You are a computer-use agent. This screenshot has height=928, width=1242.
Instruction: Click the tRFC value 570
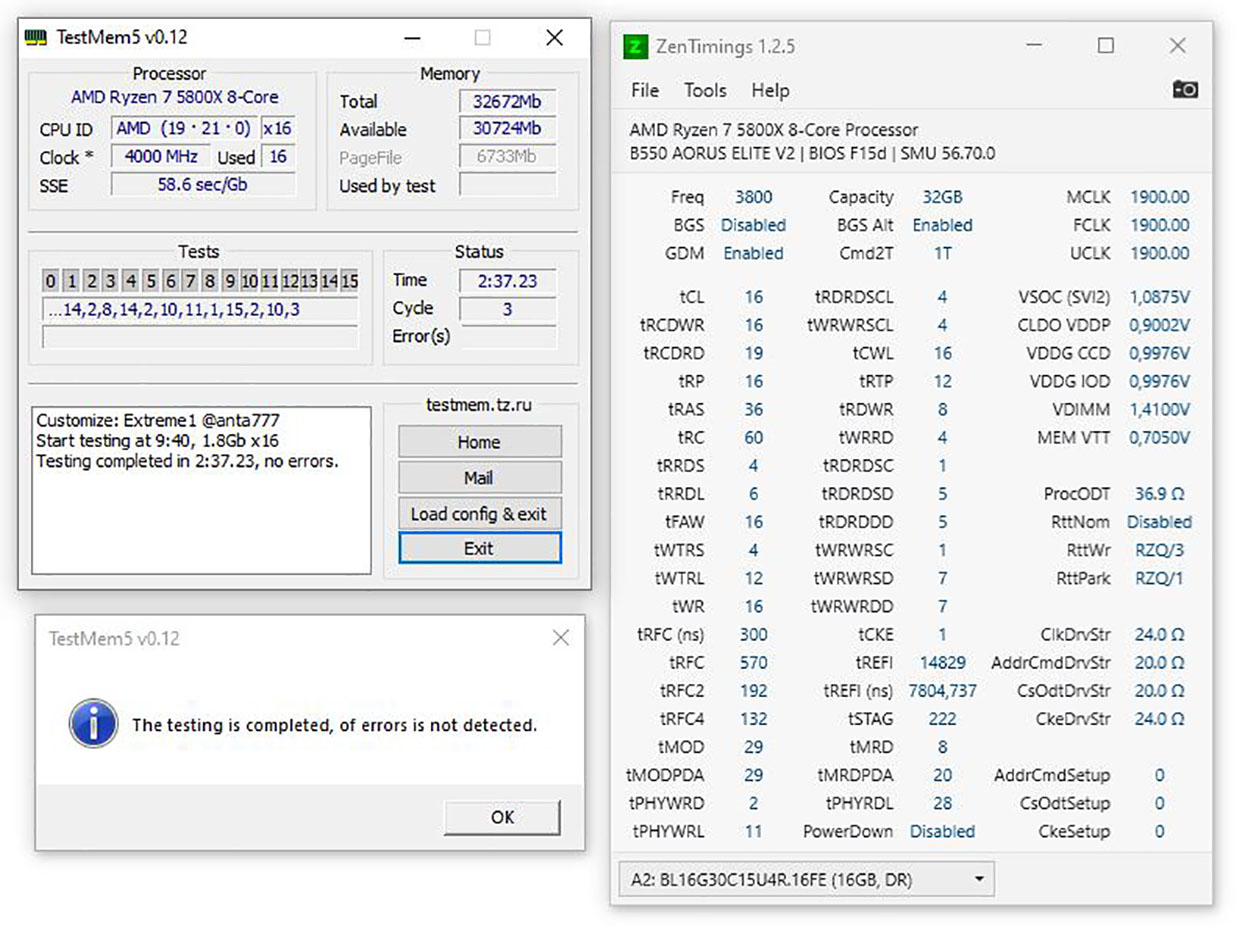[x=753, y=663]
